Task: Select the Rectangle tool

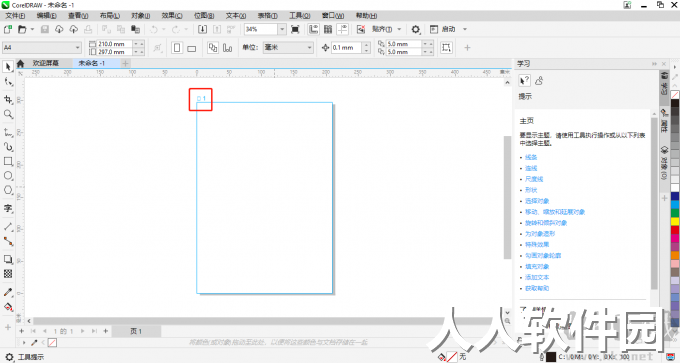Action: (x=8, y=161)
